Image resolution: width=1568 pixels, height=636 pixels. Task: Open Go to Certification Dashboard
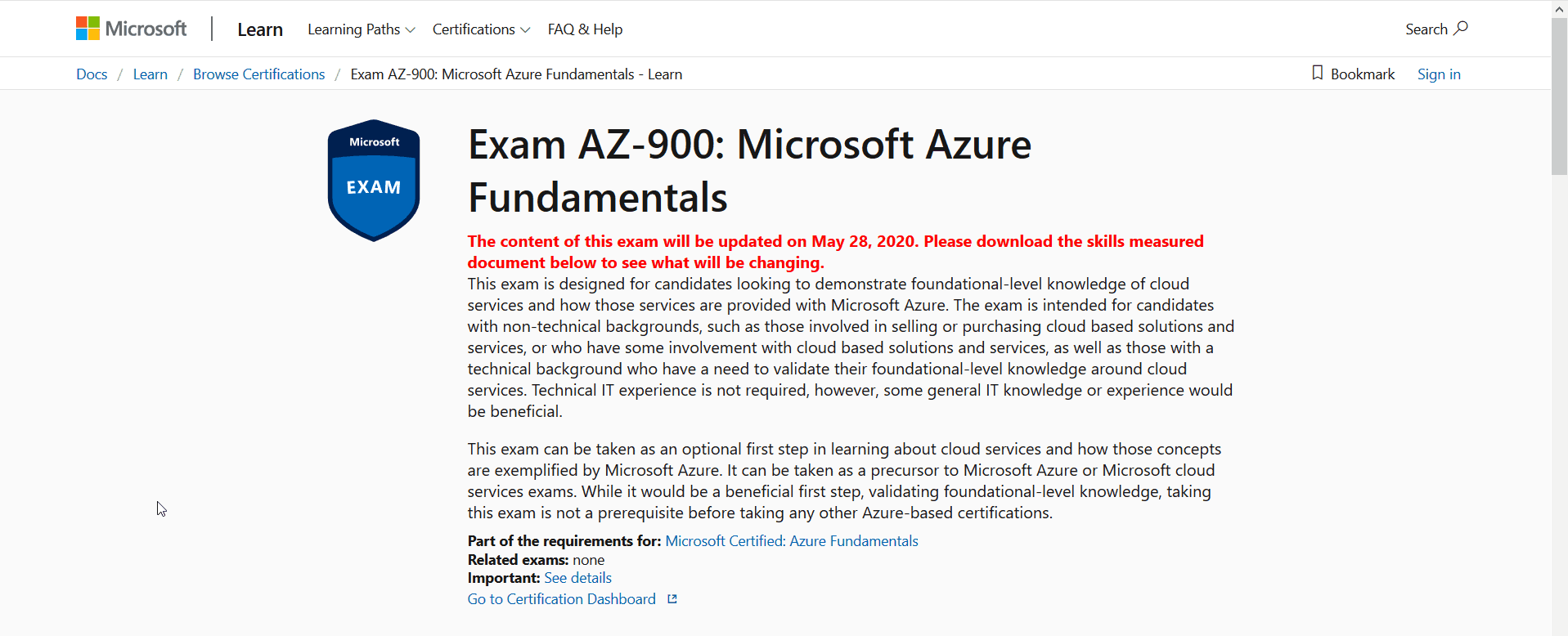tap(561, 598)
